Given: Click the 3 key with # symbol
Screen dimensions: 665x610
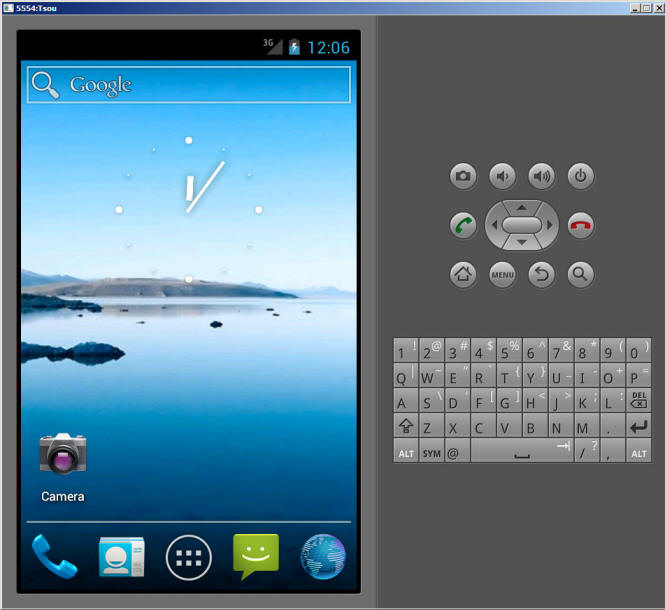Looking at the screenshot, I should click(x=458, y=350).
